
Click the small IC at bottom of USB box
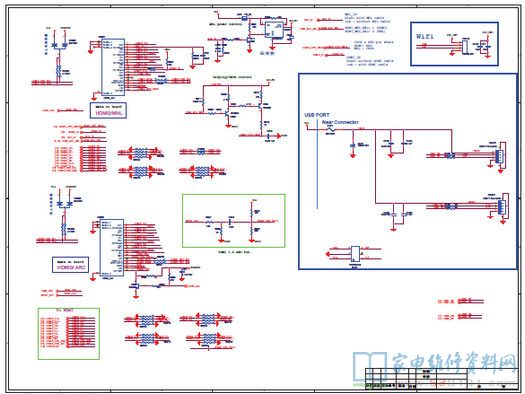[x=355, y=254]
